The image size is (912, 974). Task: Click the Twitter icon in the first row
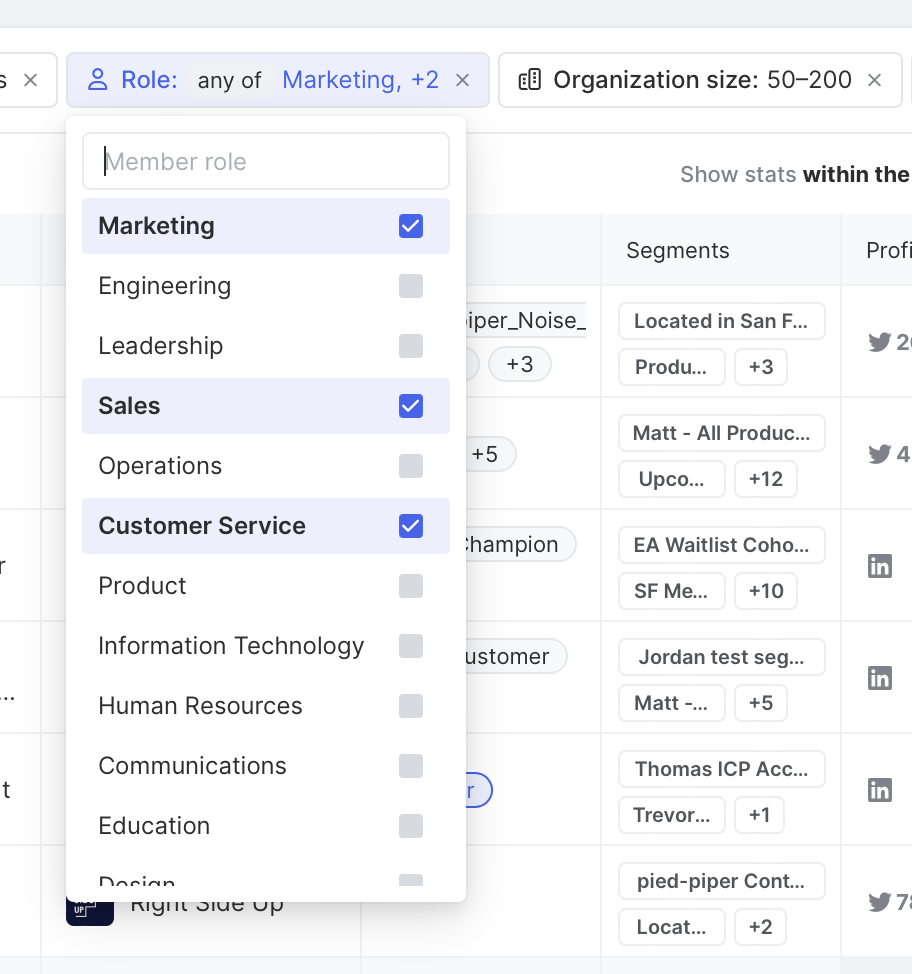tap(879, 343)
